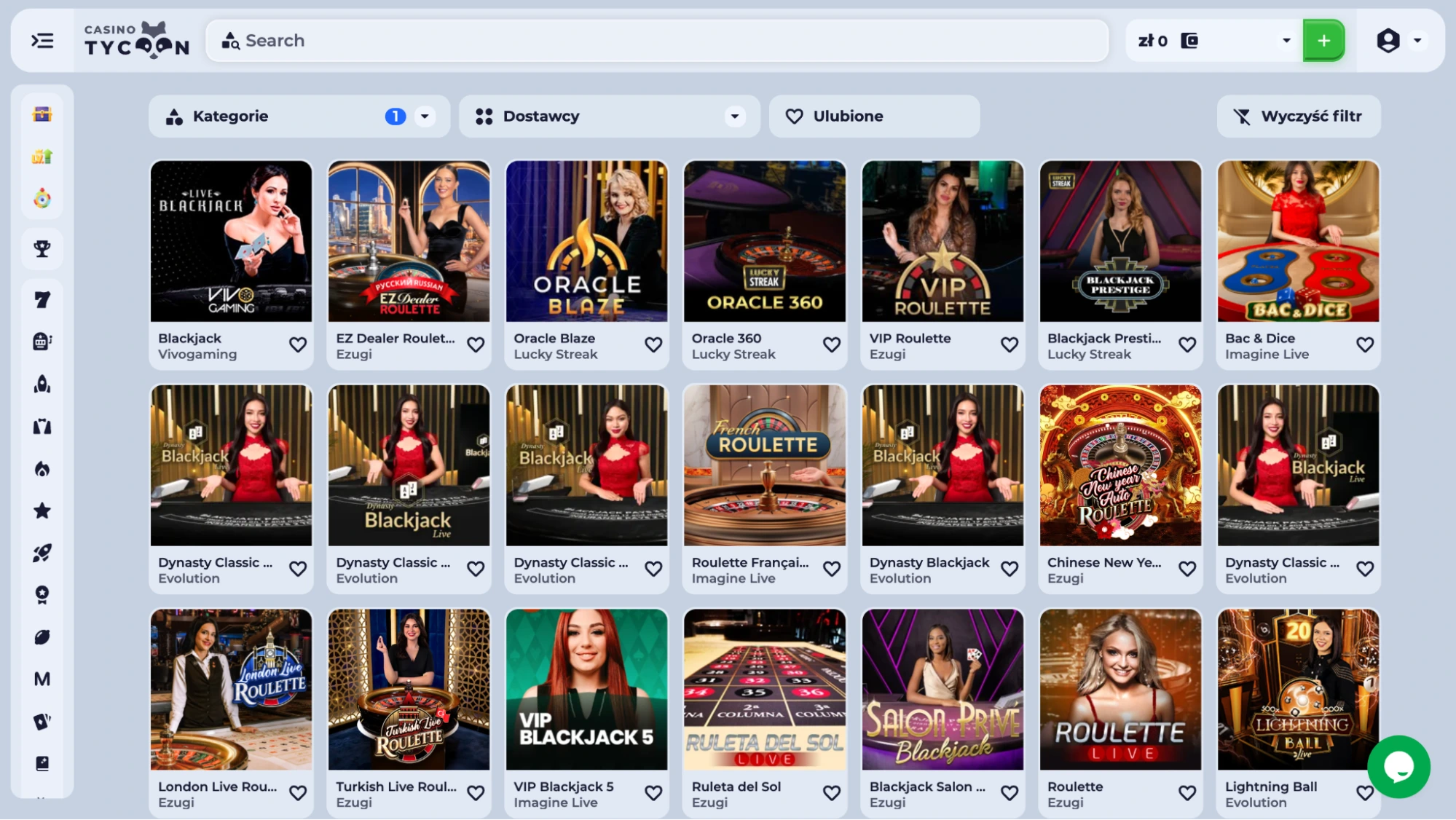
Task: Favorite the Chinese New Year Roulette game
Action: (x=1187, y=569)
